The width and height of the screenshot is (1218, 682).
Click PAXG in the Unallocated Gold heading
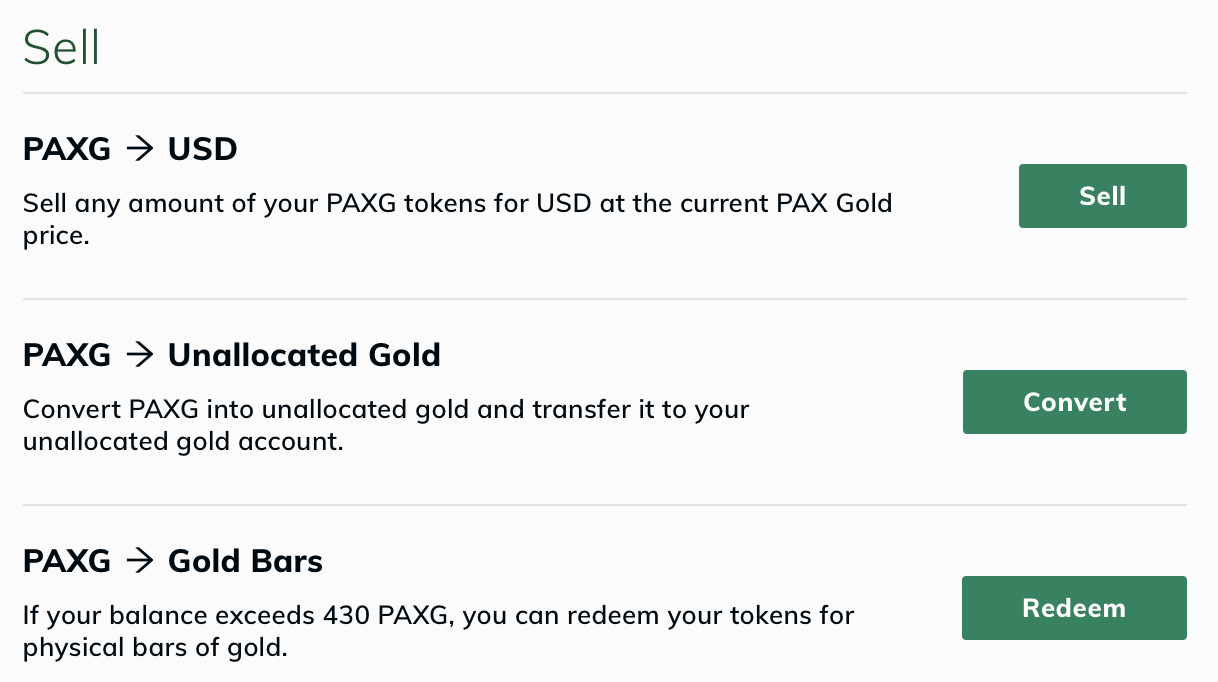[67, 355]
